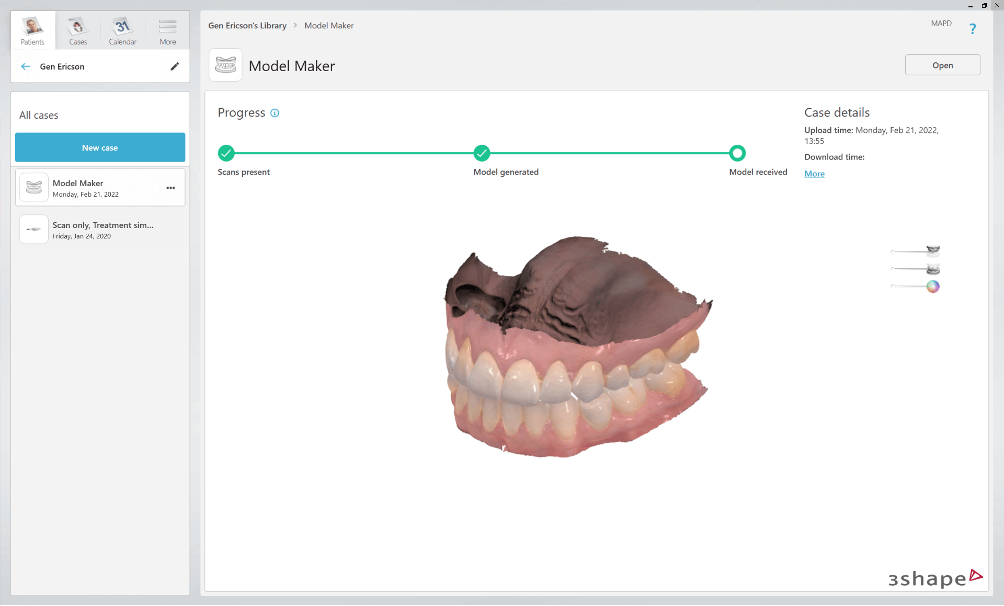
Task: Switch to the Cases tab
Action: [77, 30]
